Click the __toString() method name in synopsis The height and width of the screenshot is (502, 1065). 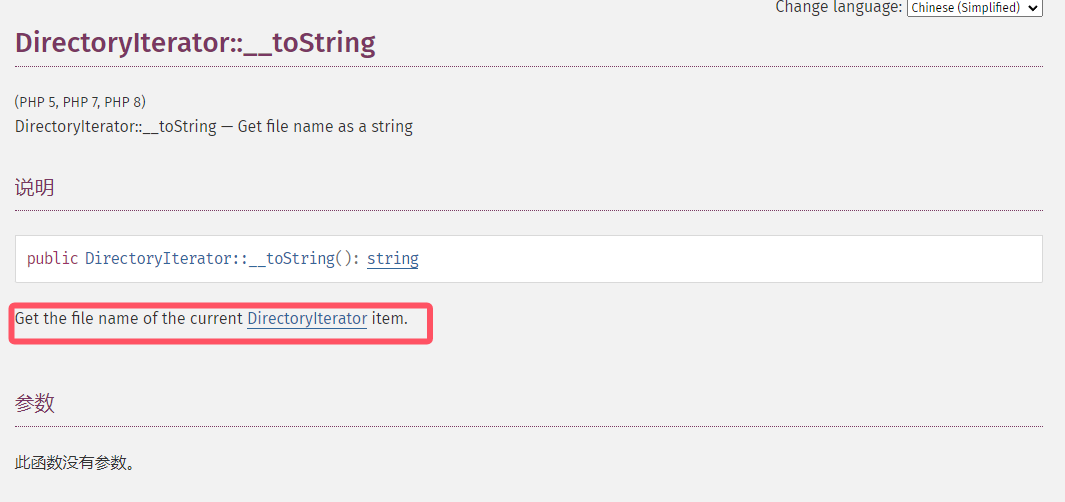click(303, 259)
